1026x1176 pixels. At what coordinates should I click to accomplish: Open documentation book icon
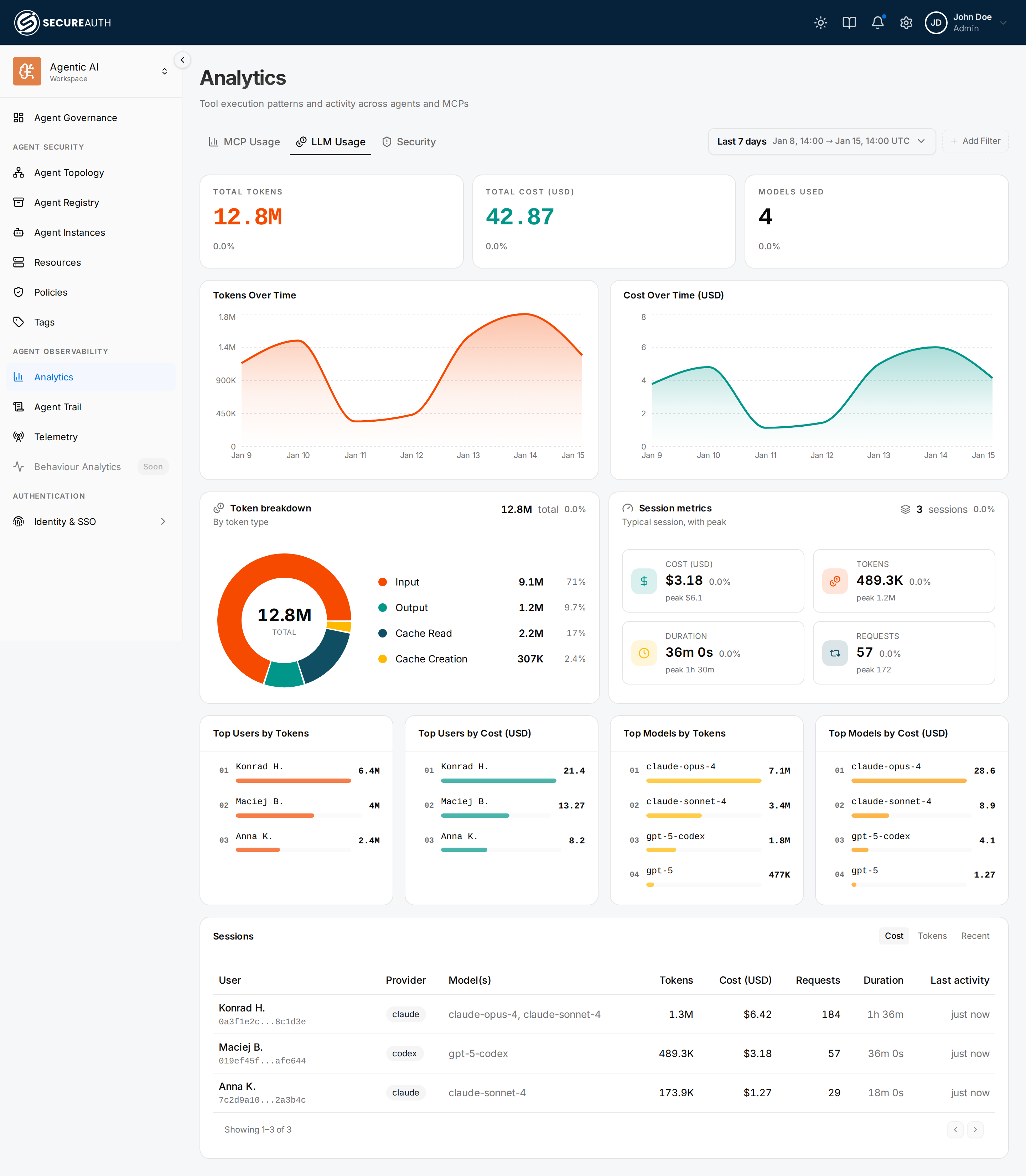[849, 23]
